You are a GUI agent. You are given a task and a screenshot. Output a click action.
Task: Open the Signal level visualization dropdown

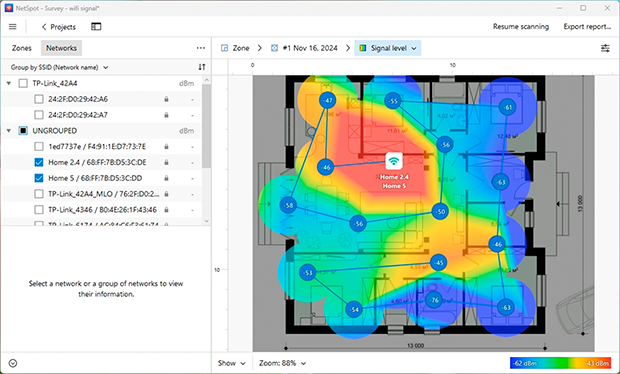(388, 48)
